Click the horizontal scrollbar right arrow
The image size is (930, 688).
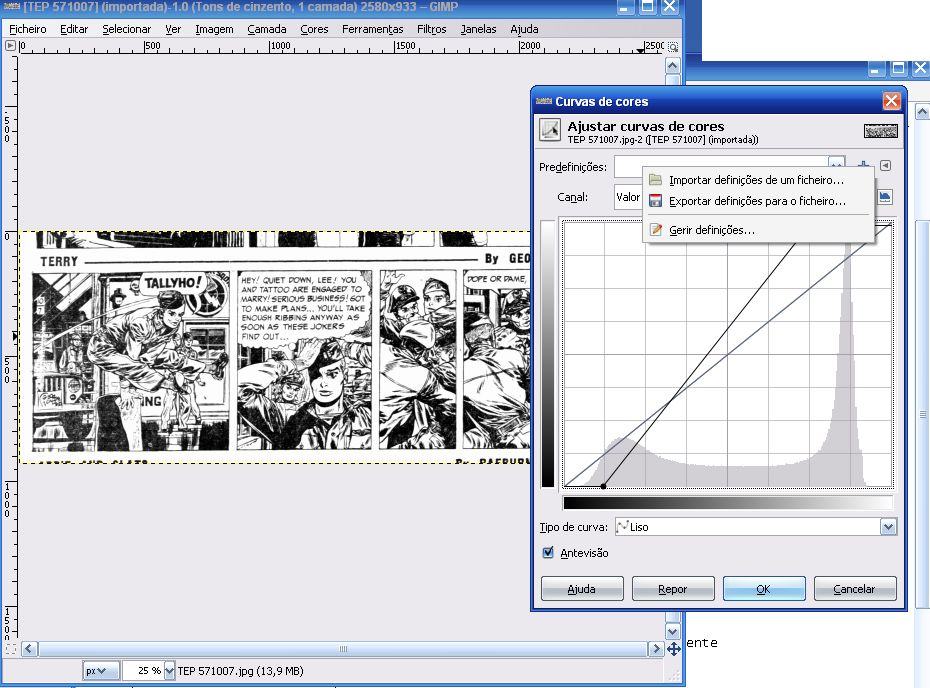click(x=655, y=649)
